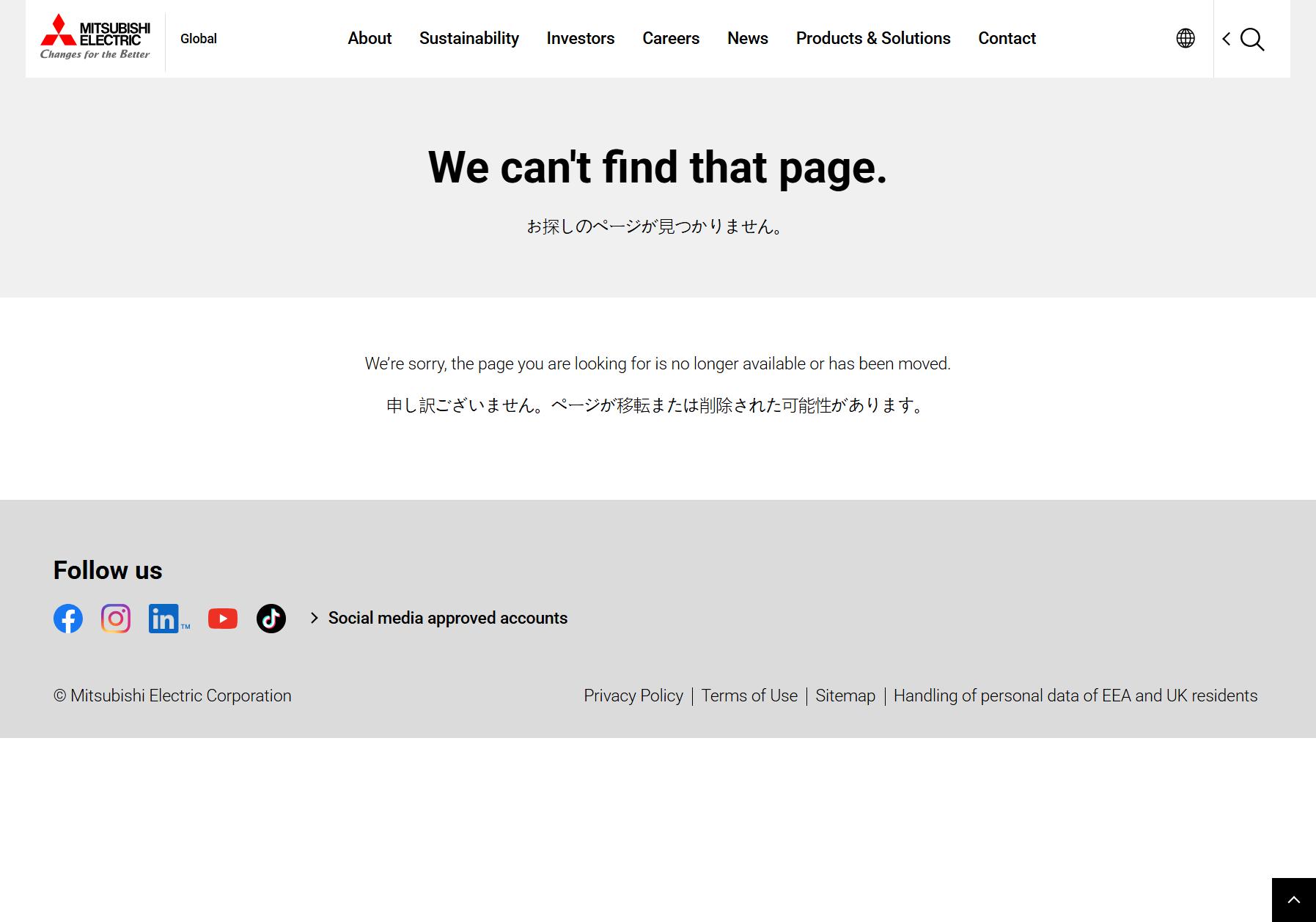This screenshot has height=922, width=1316.
Task: Click the chevron beside the search icon
Action: 1227,39
